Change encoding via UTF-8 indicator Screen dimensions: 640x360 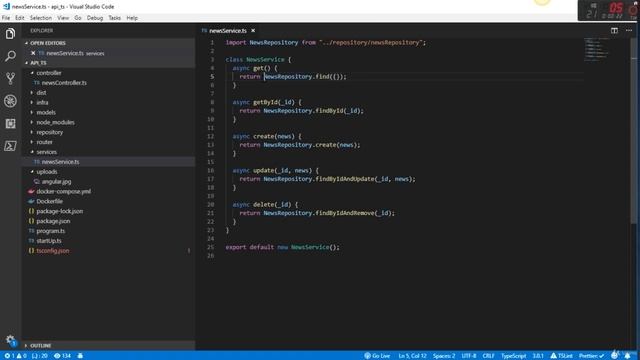(x=469, y=356)
